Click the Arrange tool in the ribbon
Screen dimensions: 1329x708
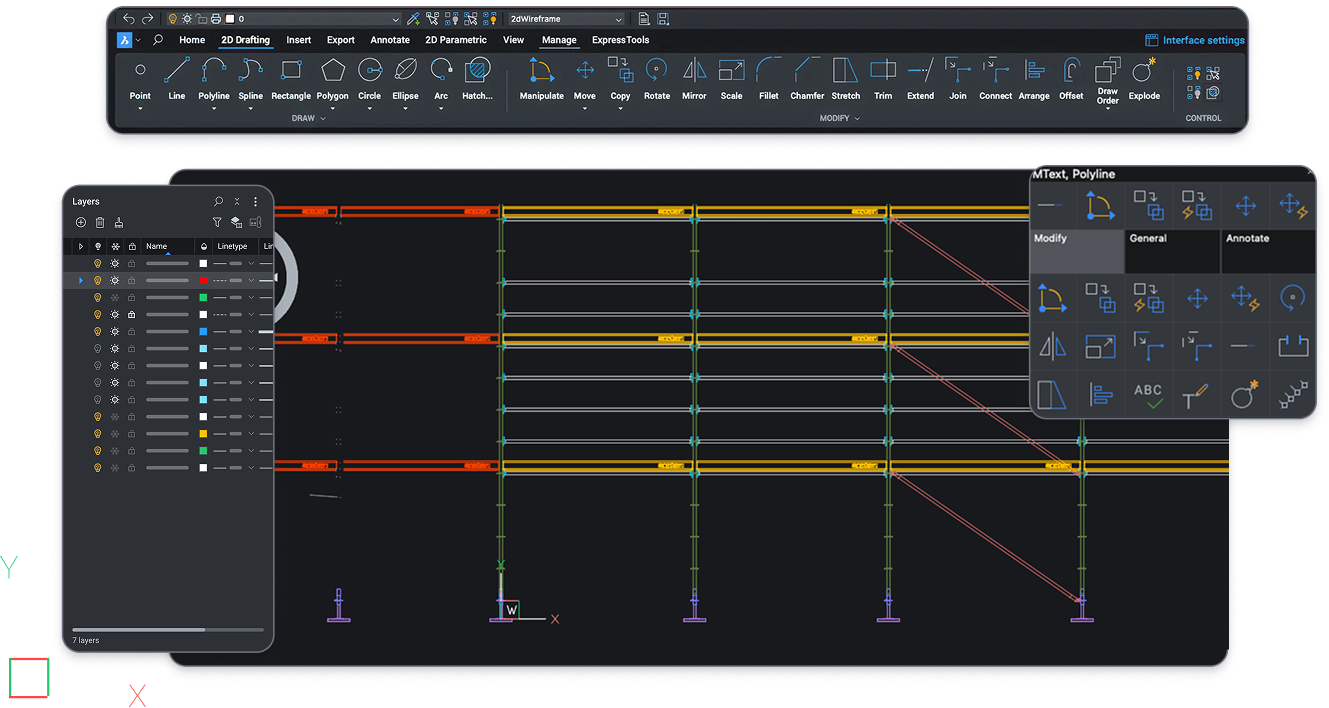(x=1034, y=78)
